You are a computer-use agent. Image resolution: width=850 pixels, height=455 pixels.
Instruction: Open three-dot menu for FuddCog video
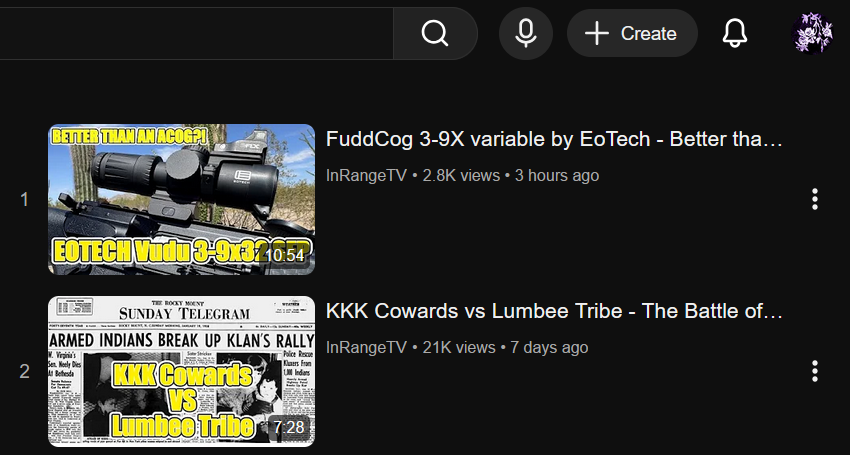[815, 200]
